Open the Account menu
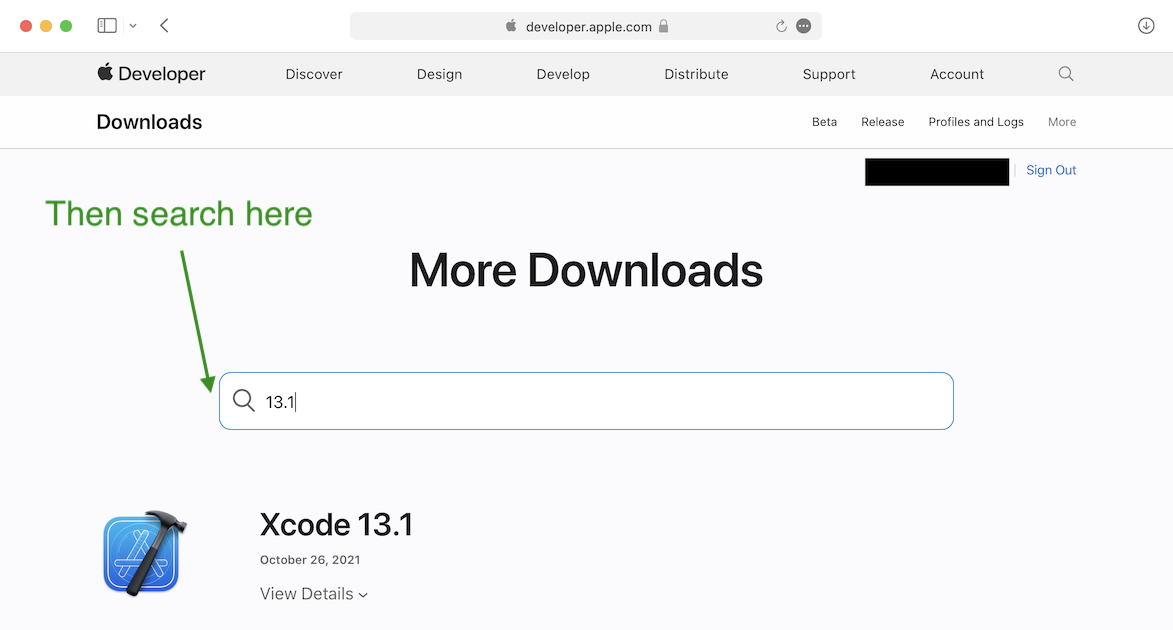This screenshot has height=630, width=1173. (x=957, y=74)
